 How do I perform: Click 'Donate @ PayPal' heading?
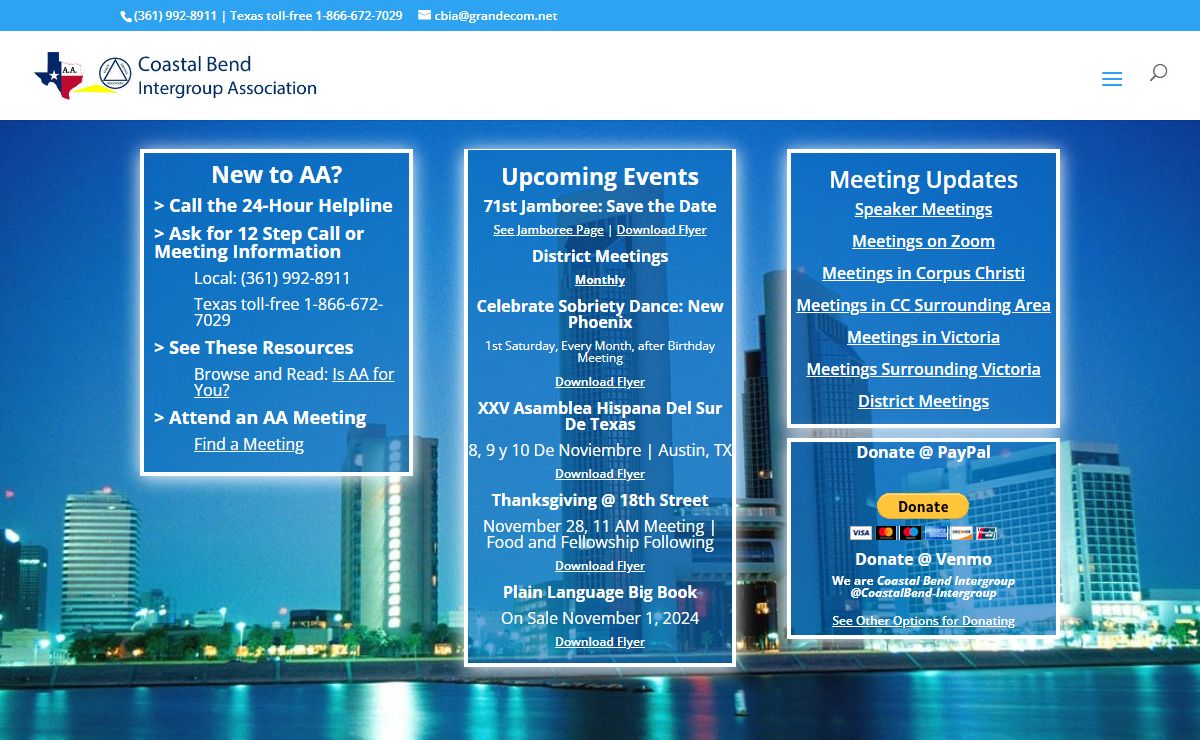click(923, 452)
